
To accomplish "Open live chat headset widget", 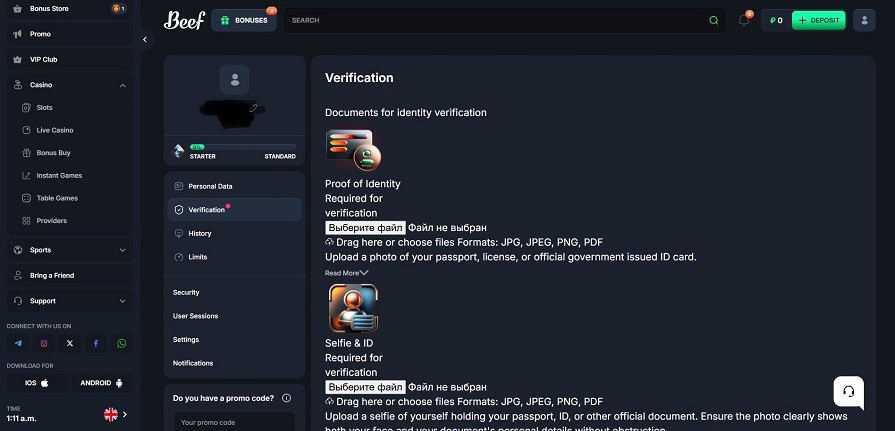I will click(x=848, y=391).
